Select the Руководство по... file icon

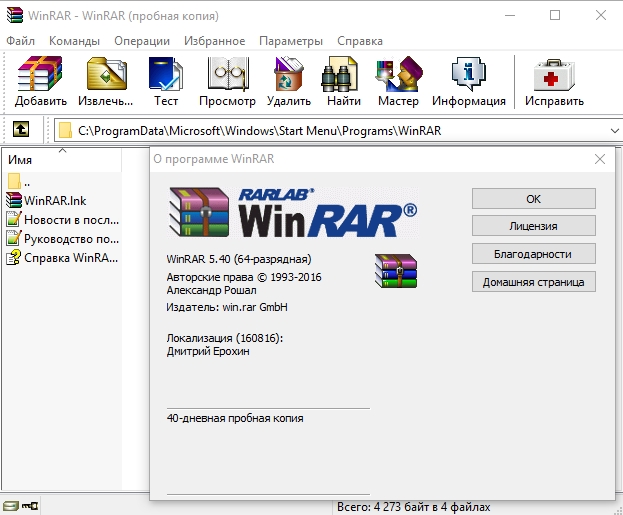pyautogui.click(x=14, y=238)
